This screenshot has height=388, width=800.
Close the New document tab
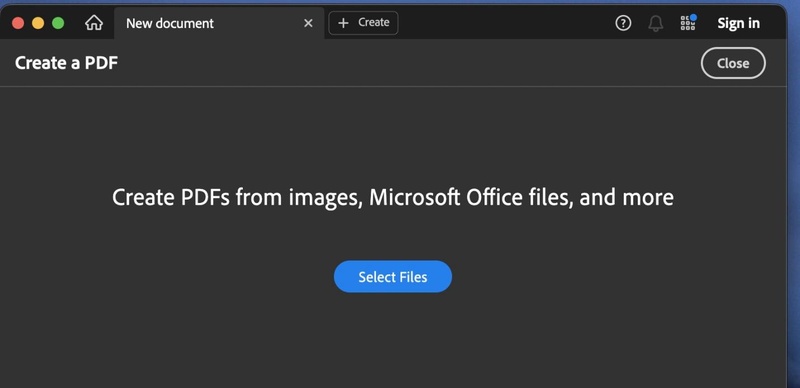point(308,23)
